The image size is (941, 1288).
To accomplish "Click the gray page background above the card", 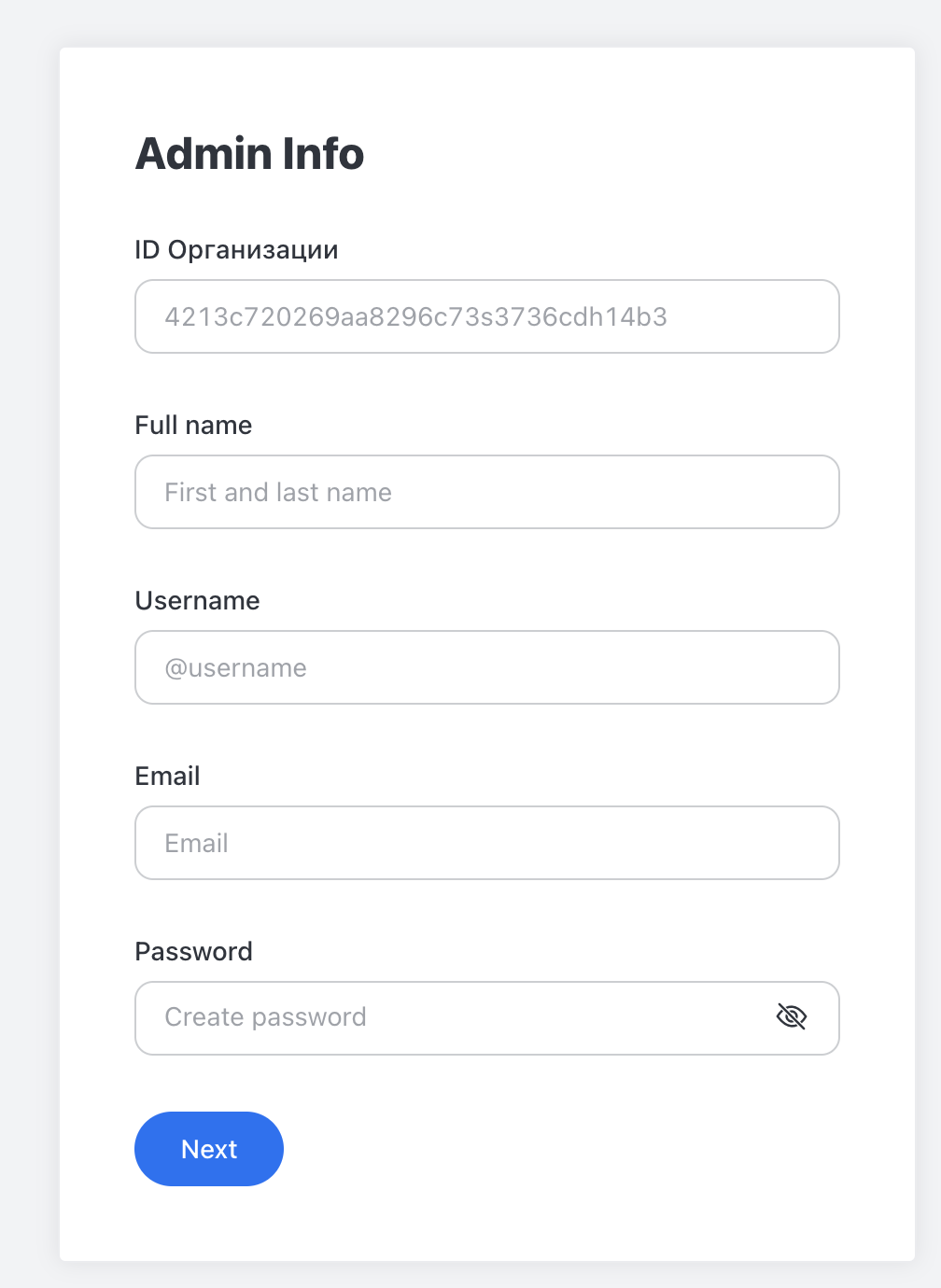I will (470, 22).
